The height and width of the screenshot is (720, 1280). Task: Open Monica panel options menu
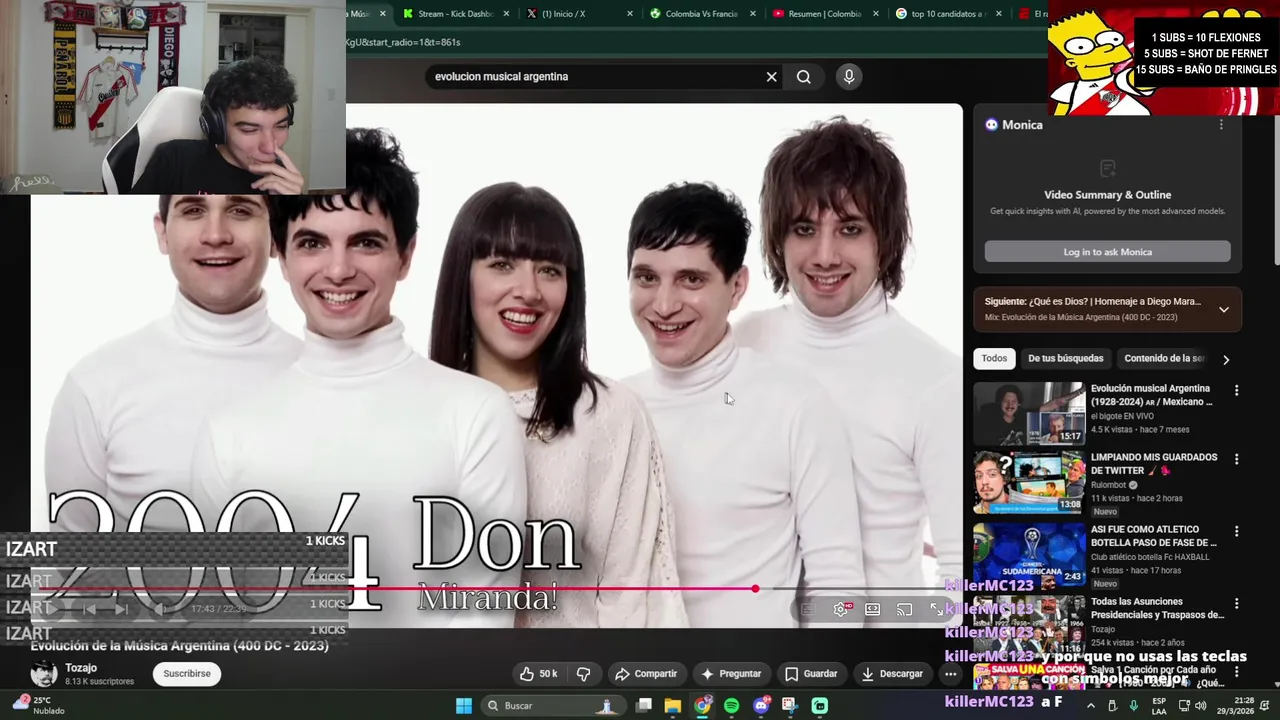pyautogui.click(x=1220, y=125)
